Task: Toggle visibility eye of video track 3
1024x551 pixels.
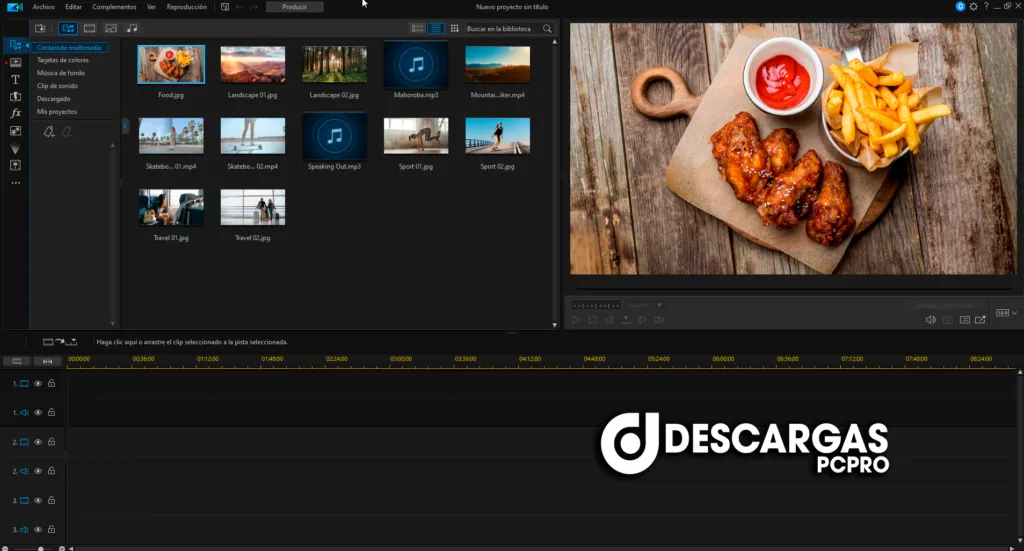Action: (38, 499)
